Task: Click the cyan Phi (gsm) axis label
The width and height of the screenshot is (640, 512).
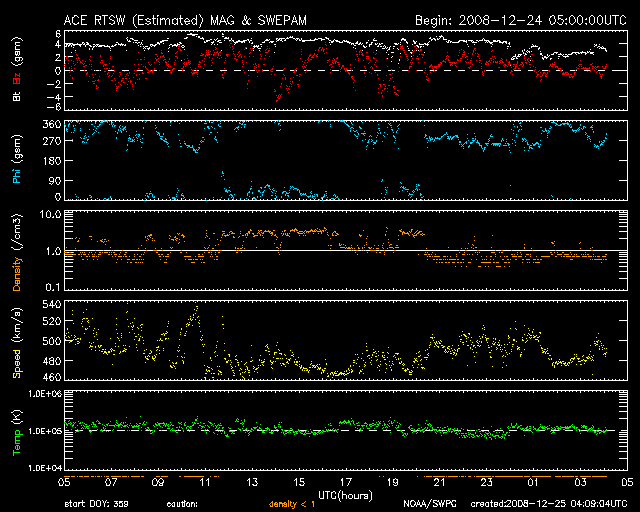Action: pos(16,160)
